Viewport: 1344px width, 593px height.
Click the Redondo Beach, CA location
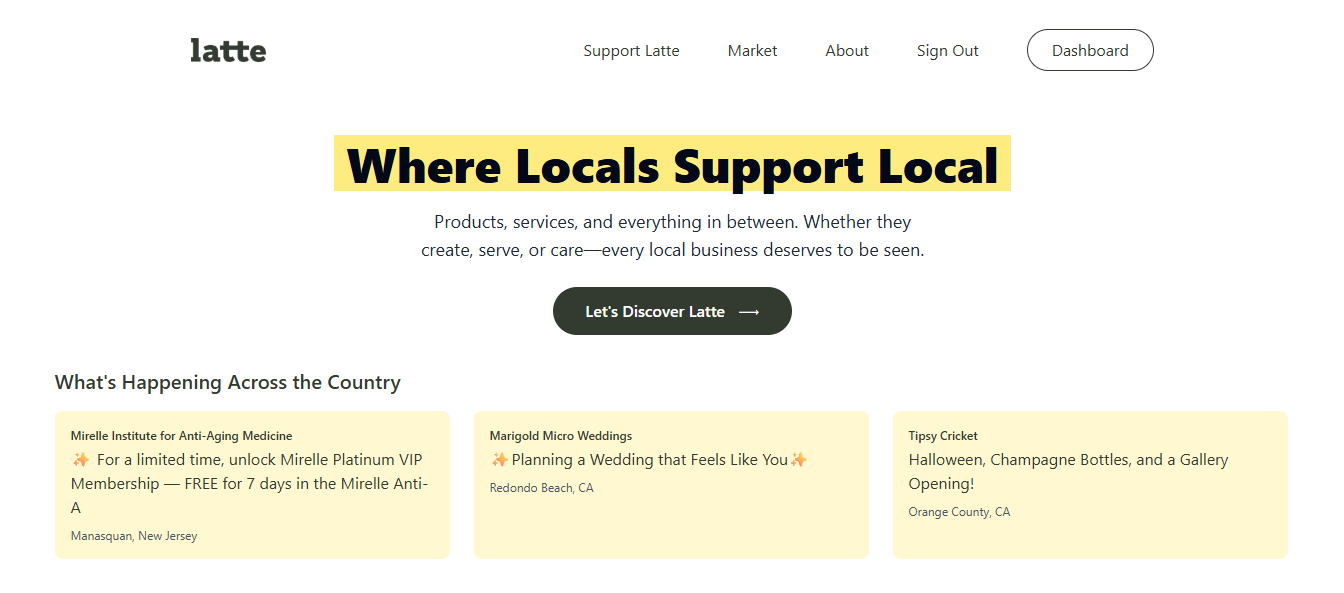[x=541, y=488]
